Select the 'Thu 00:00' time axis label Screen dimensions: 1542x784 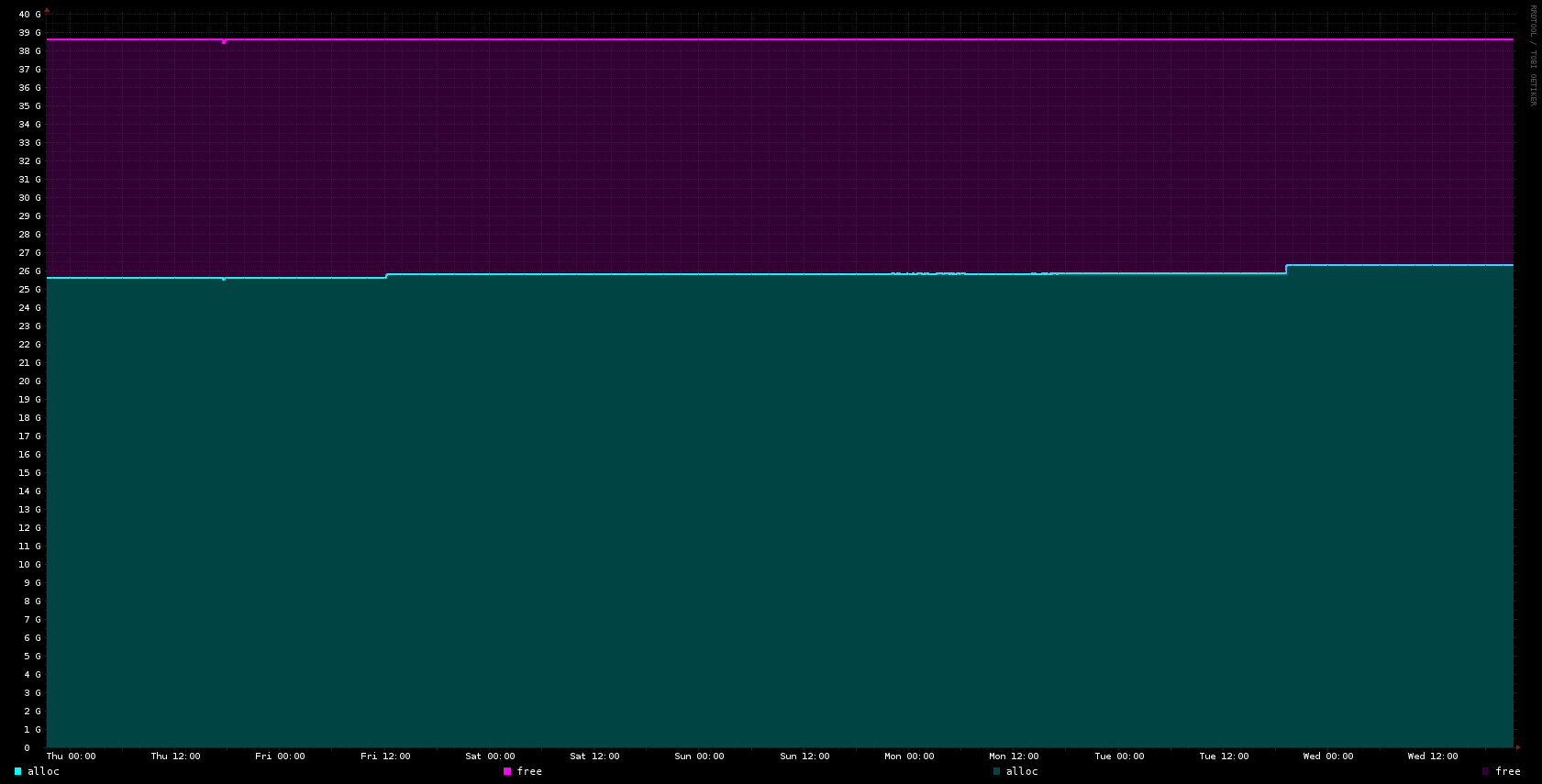[71, 756]
